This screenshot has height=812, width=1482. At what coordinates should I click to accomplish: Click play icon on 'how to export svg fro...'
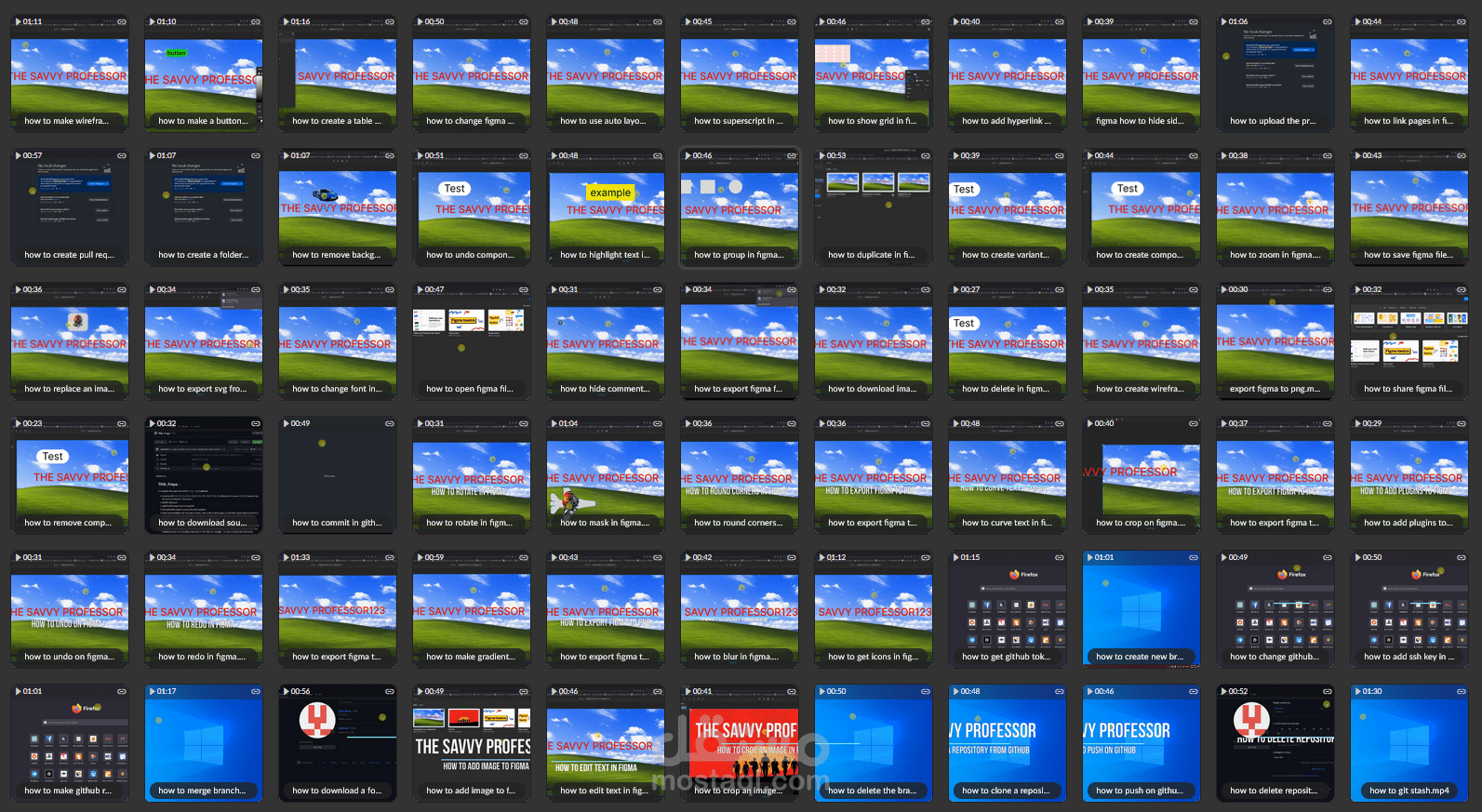click(x=153, y=289)
